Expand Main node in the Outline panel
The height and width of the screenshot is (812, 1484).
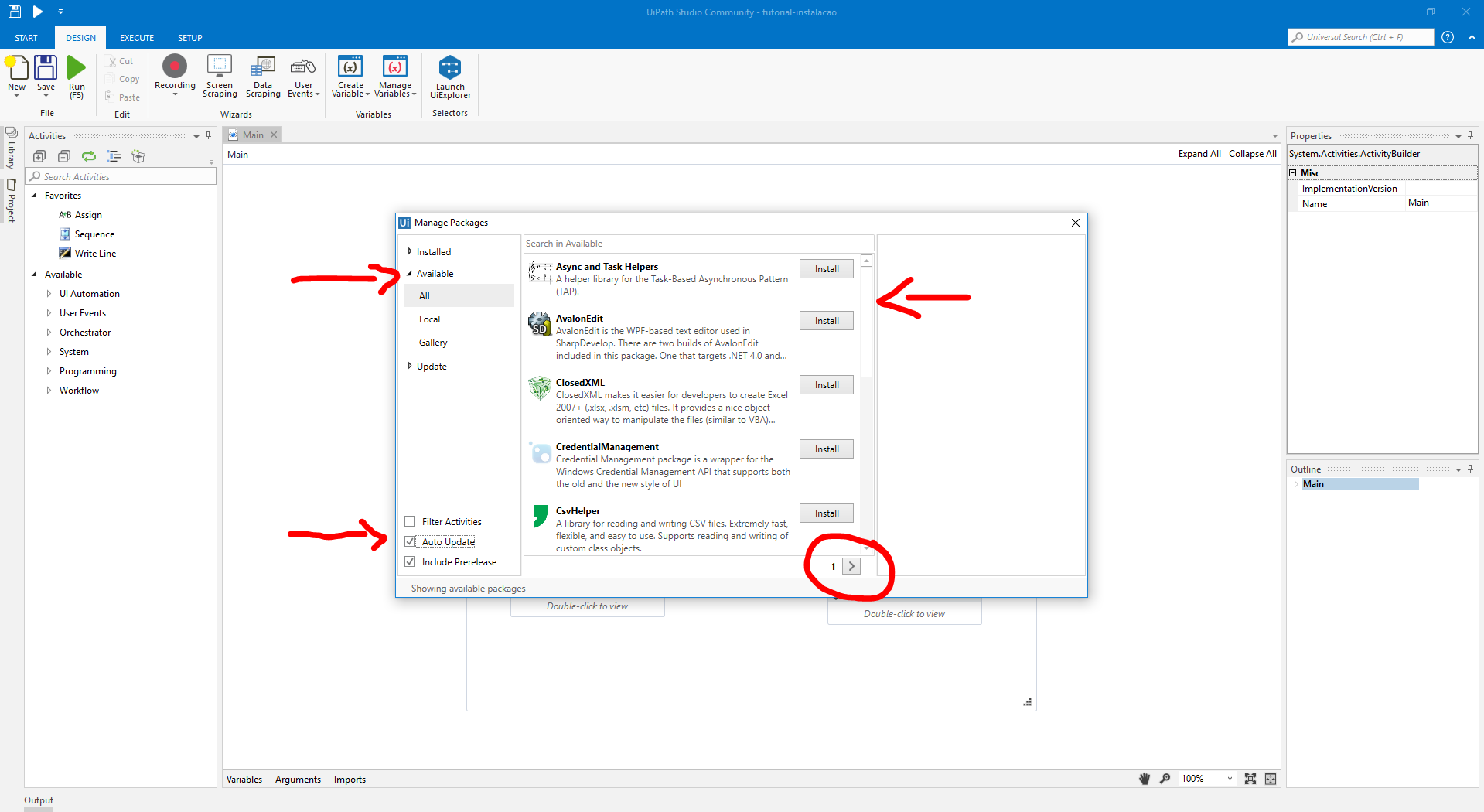[1295, 484]
